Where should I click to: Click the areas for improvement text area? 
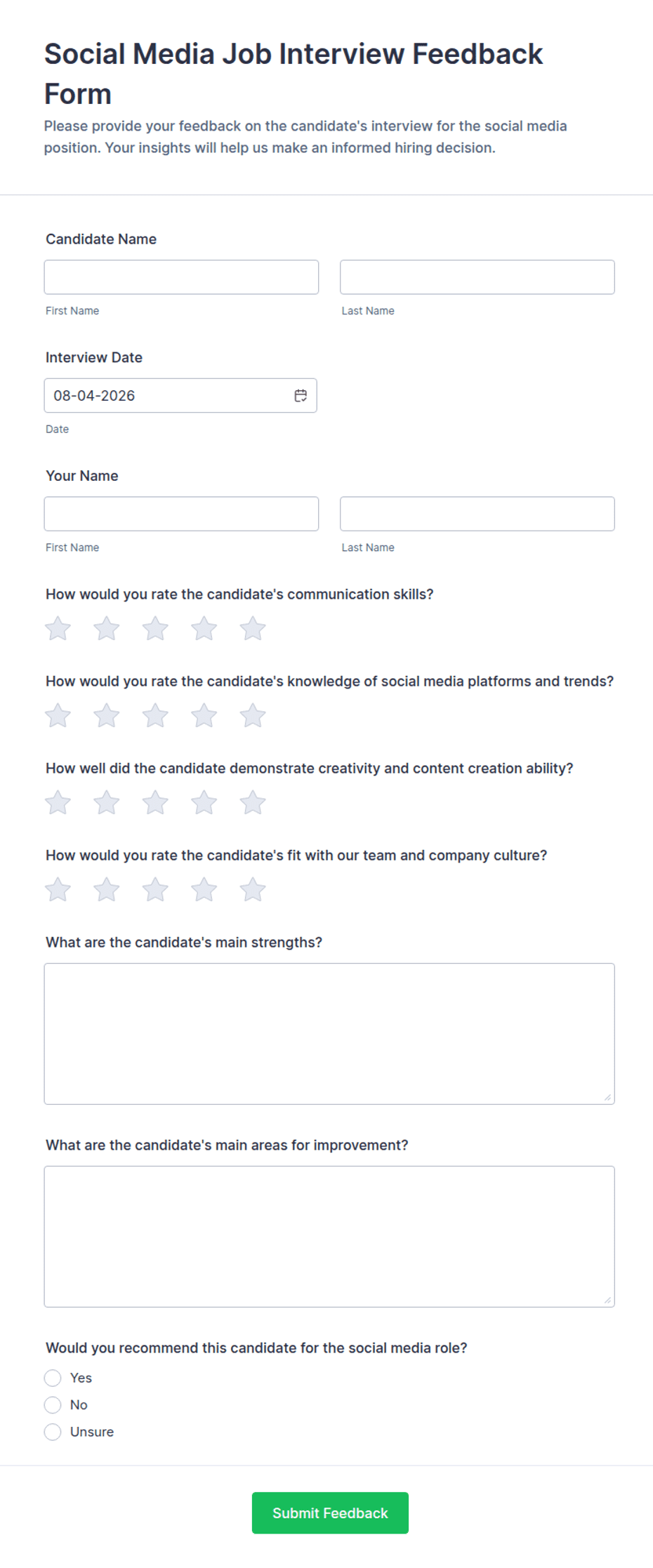[329, 1237]
